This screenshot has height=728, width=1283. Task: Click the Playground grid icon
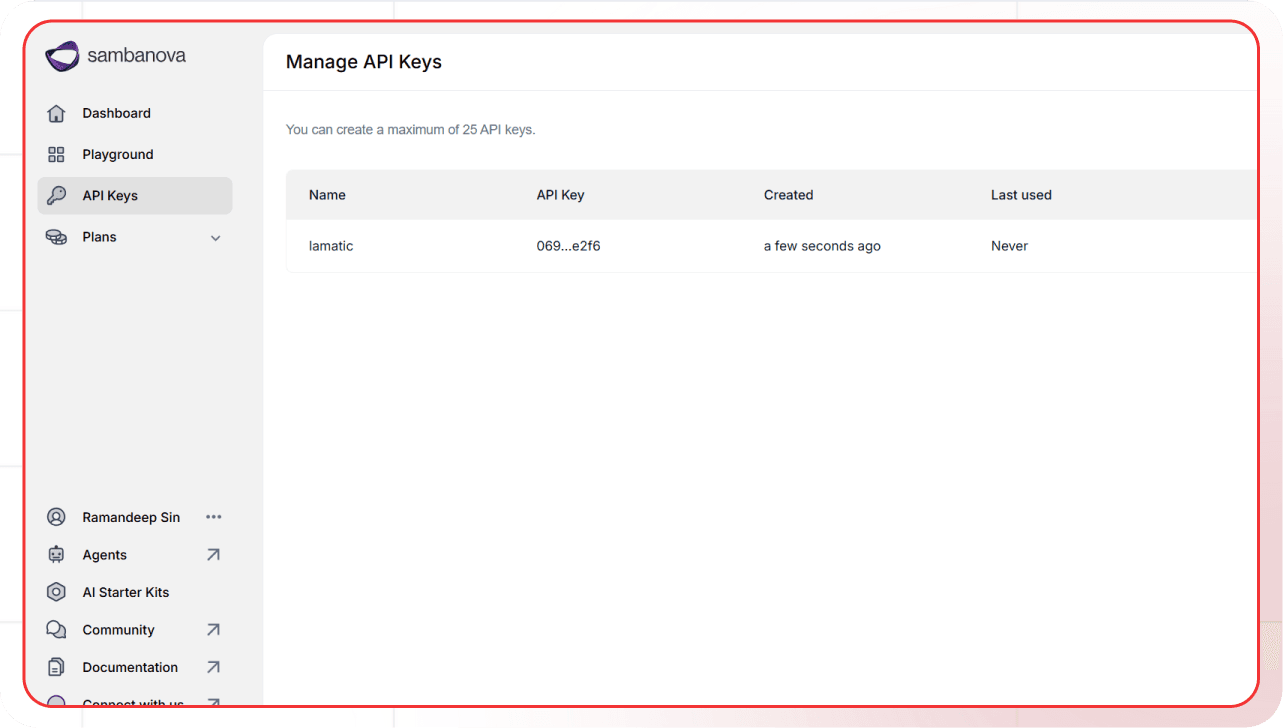[x=57, y=155]
